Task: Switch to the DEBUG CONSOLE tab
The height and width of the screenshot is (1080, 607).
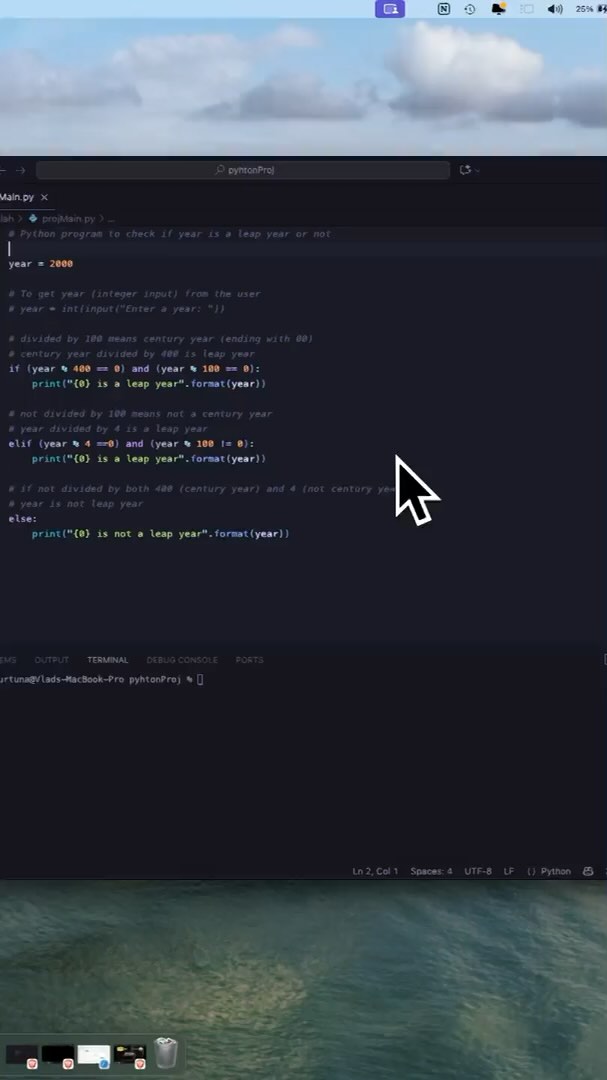Action: coord(182,660)
